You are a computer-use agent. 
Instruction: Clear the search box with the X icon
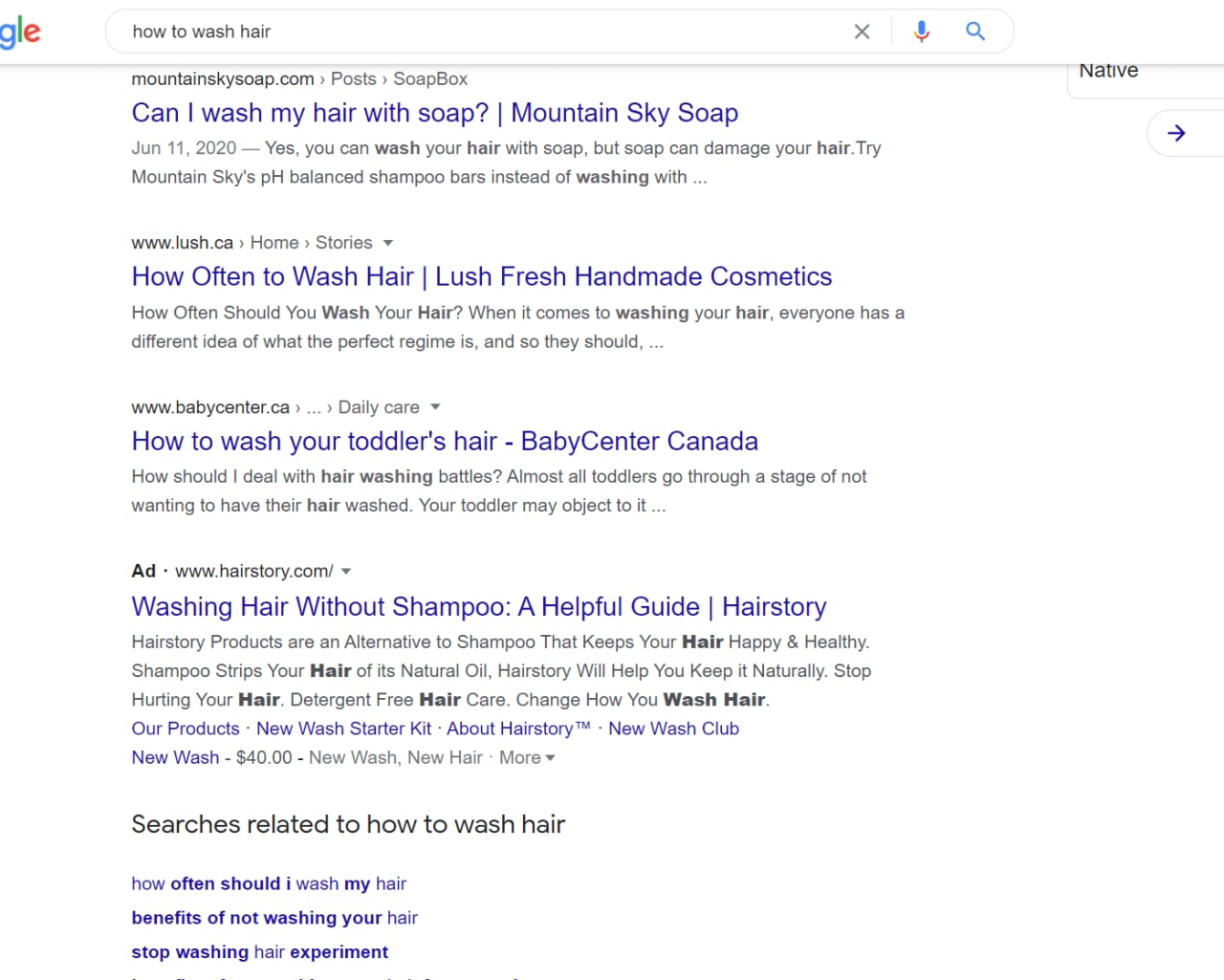click(x=862, y=32)
